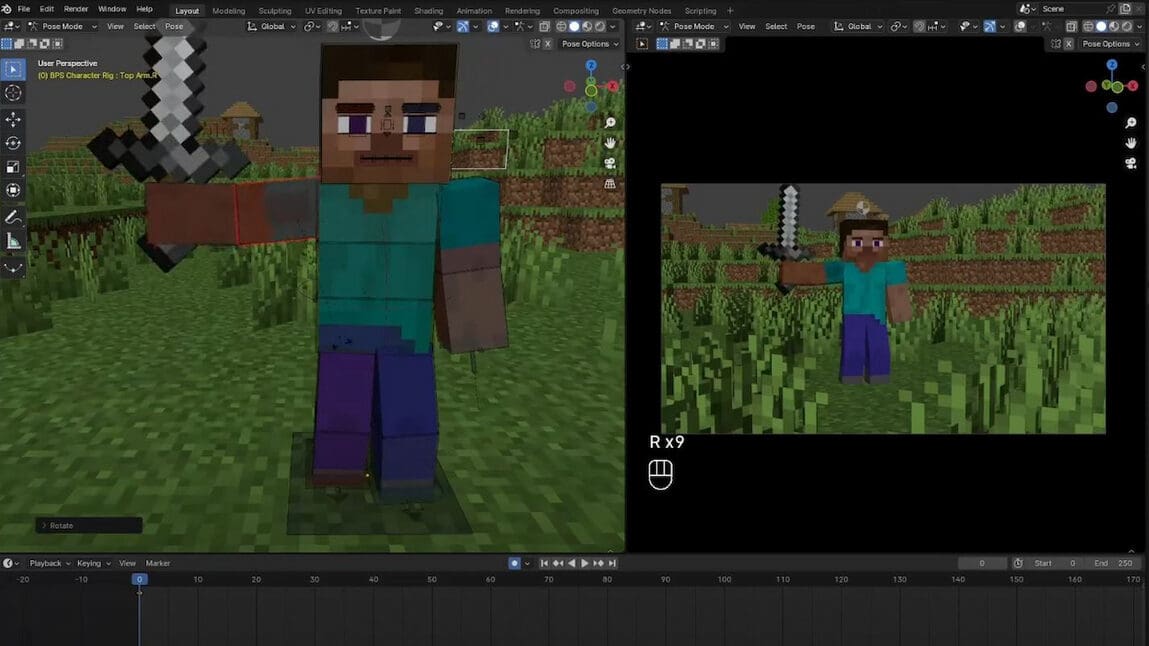Open Pose menu in left viewport header

click(174, 26)
